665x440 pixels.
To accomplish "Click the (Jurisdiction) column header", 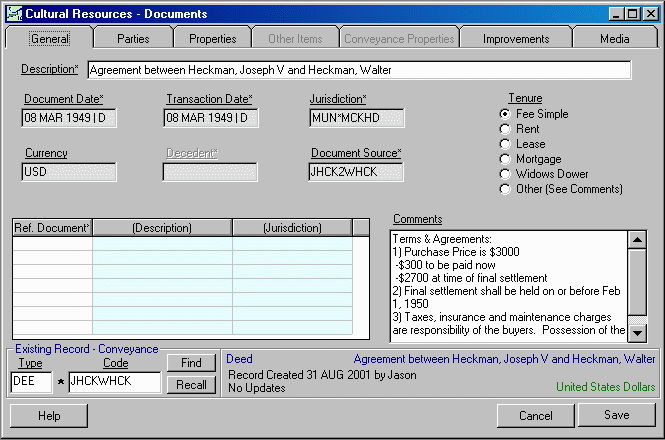I will click(x=292, y=228).
